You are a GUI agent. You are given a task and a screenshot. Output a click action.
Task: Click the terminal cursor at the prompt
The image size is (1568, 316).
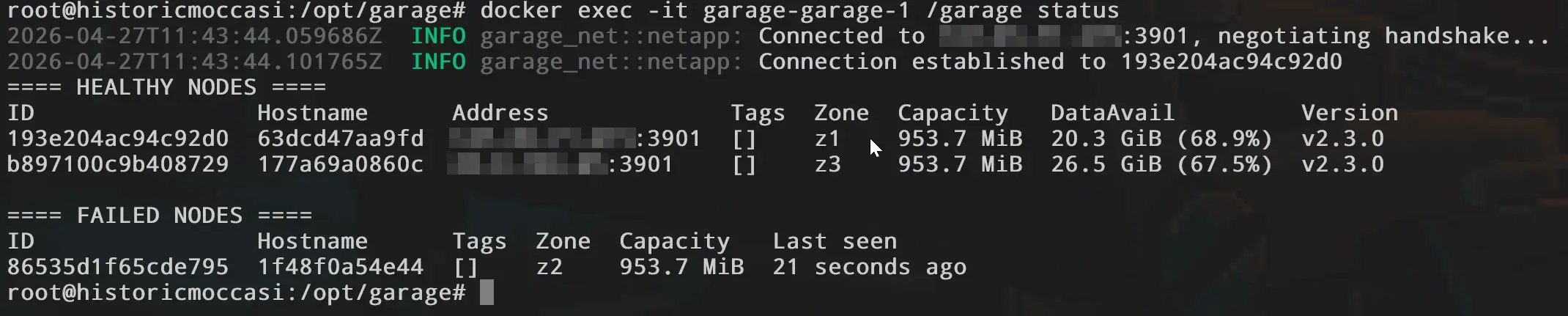487,293
